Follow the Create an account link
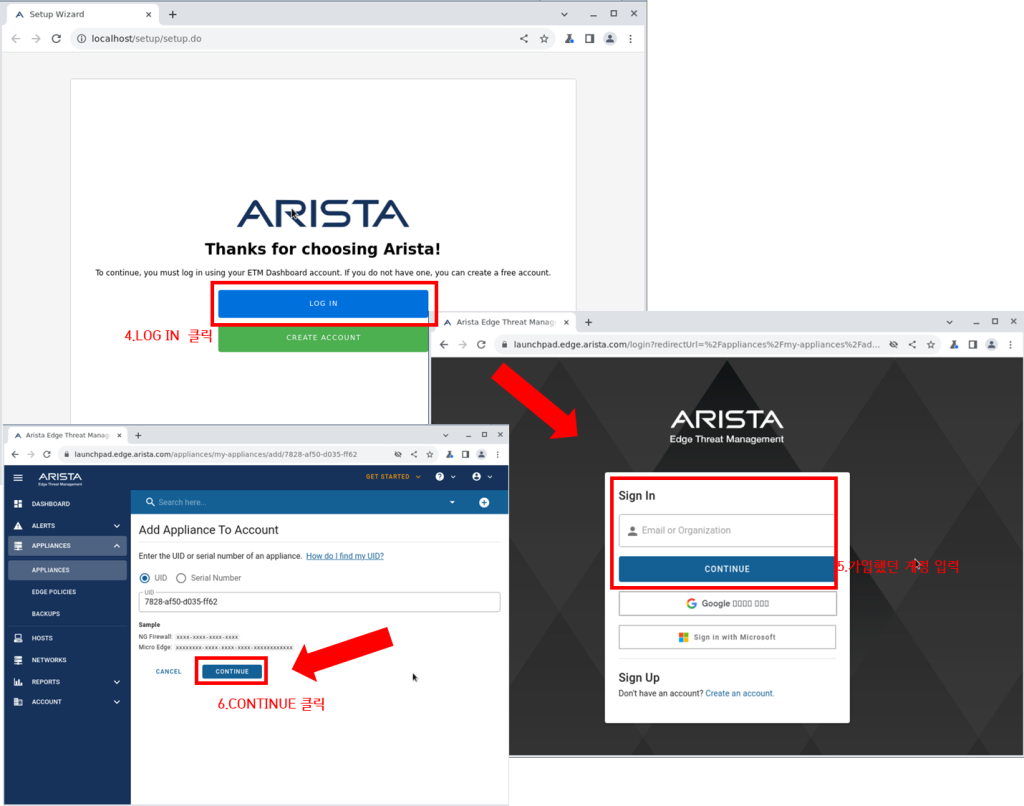The width and height of the screenshot is (1024, 806). tap(739, 694)
